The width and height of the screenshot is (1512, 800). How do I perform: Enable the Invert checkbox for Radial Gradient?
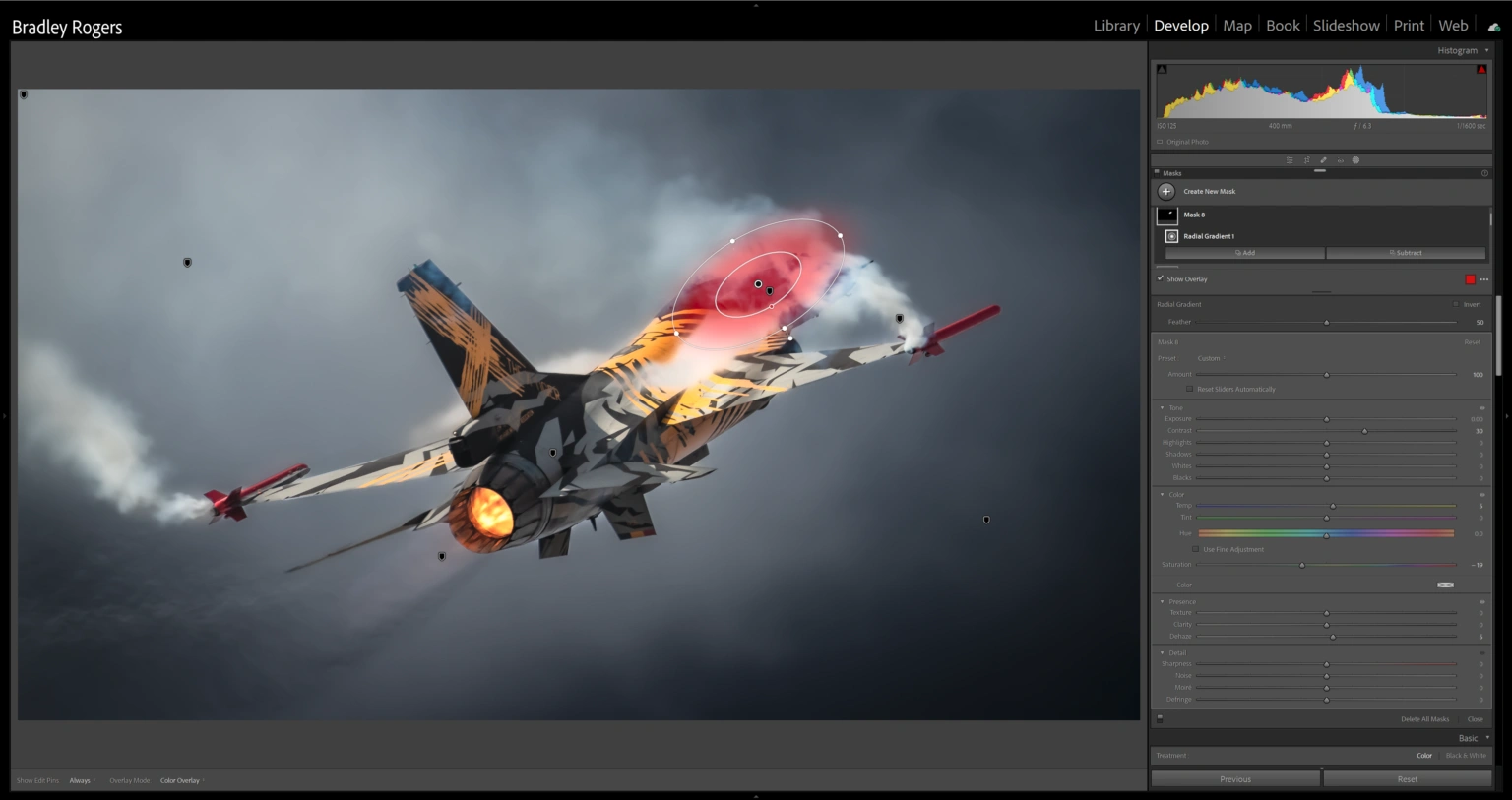pyautogui.click(x=1456, y=304)
